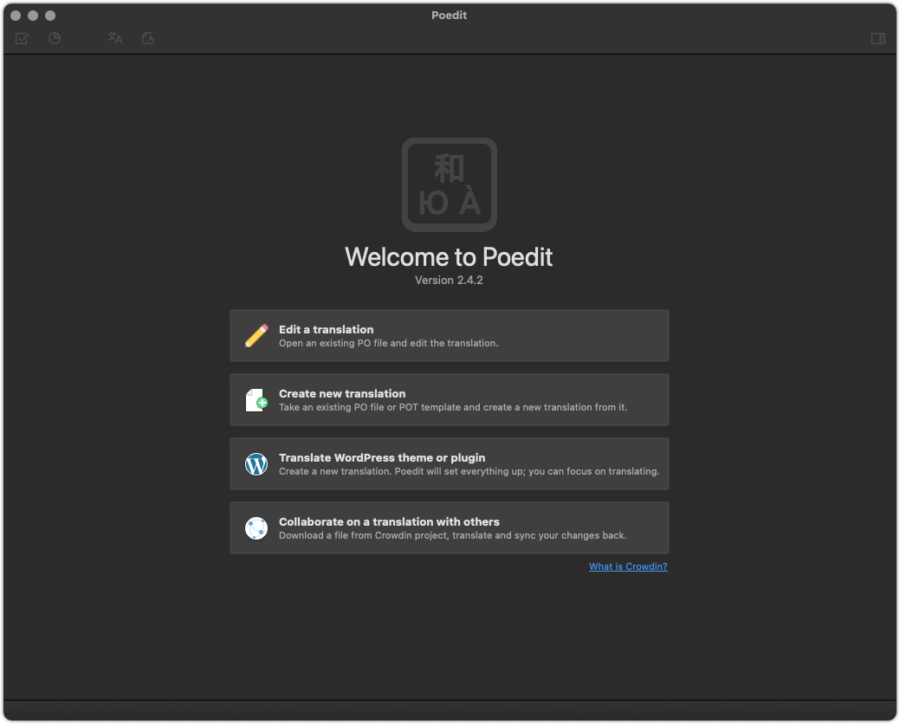Click the new document plus icon

(x=257, y=400)
